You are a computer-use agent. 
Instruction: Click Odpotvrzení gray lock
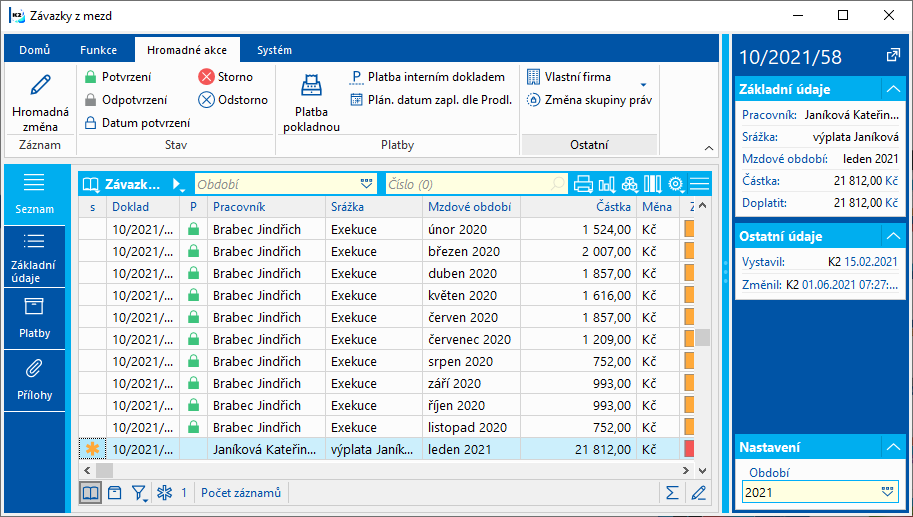pyautogui.click(x=90, y=100)
